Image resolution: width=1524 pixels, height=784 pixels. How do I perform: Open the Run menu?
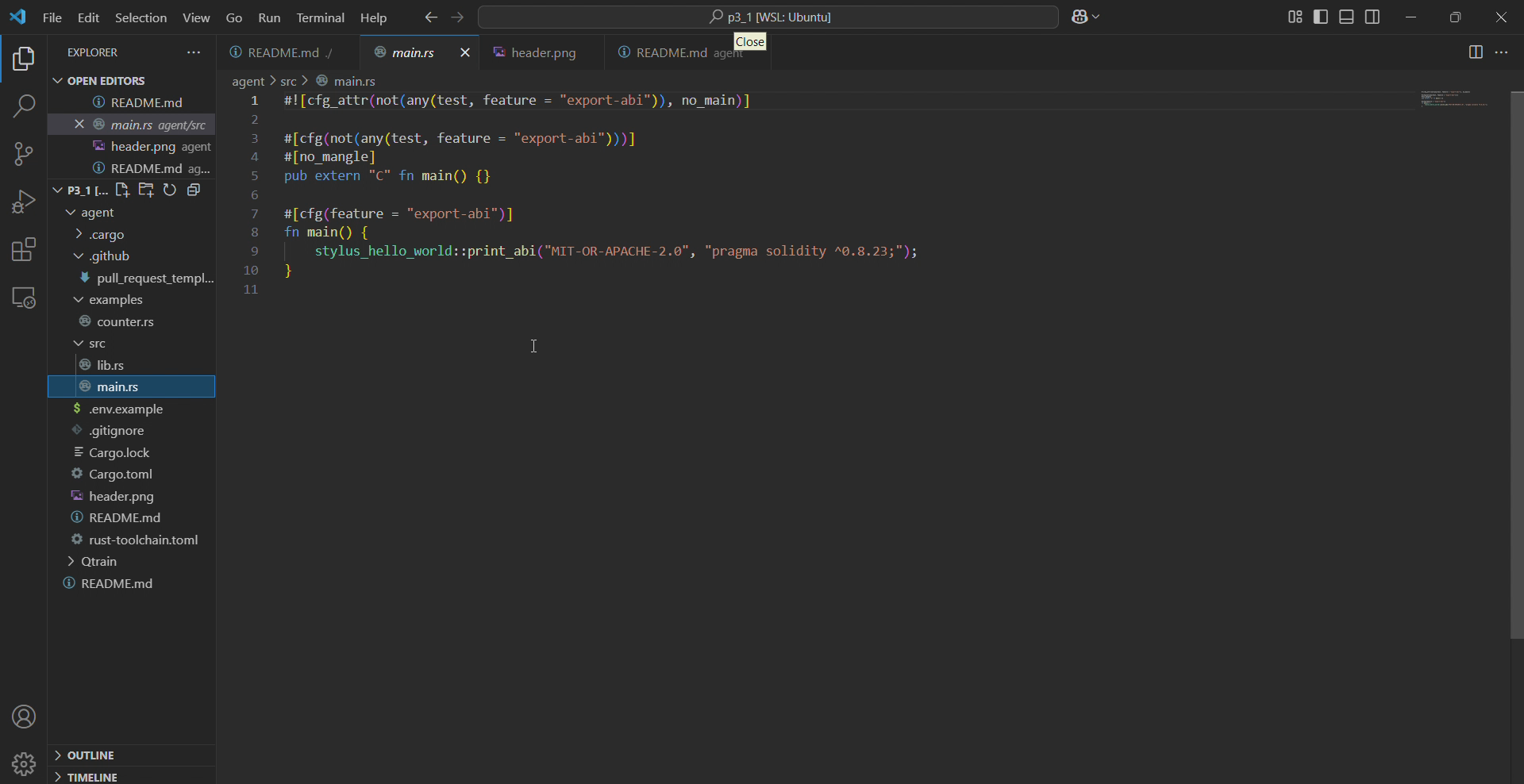pyautogui.click(x=269, y=17)
